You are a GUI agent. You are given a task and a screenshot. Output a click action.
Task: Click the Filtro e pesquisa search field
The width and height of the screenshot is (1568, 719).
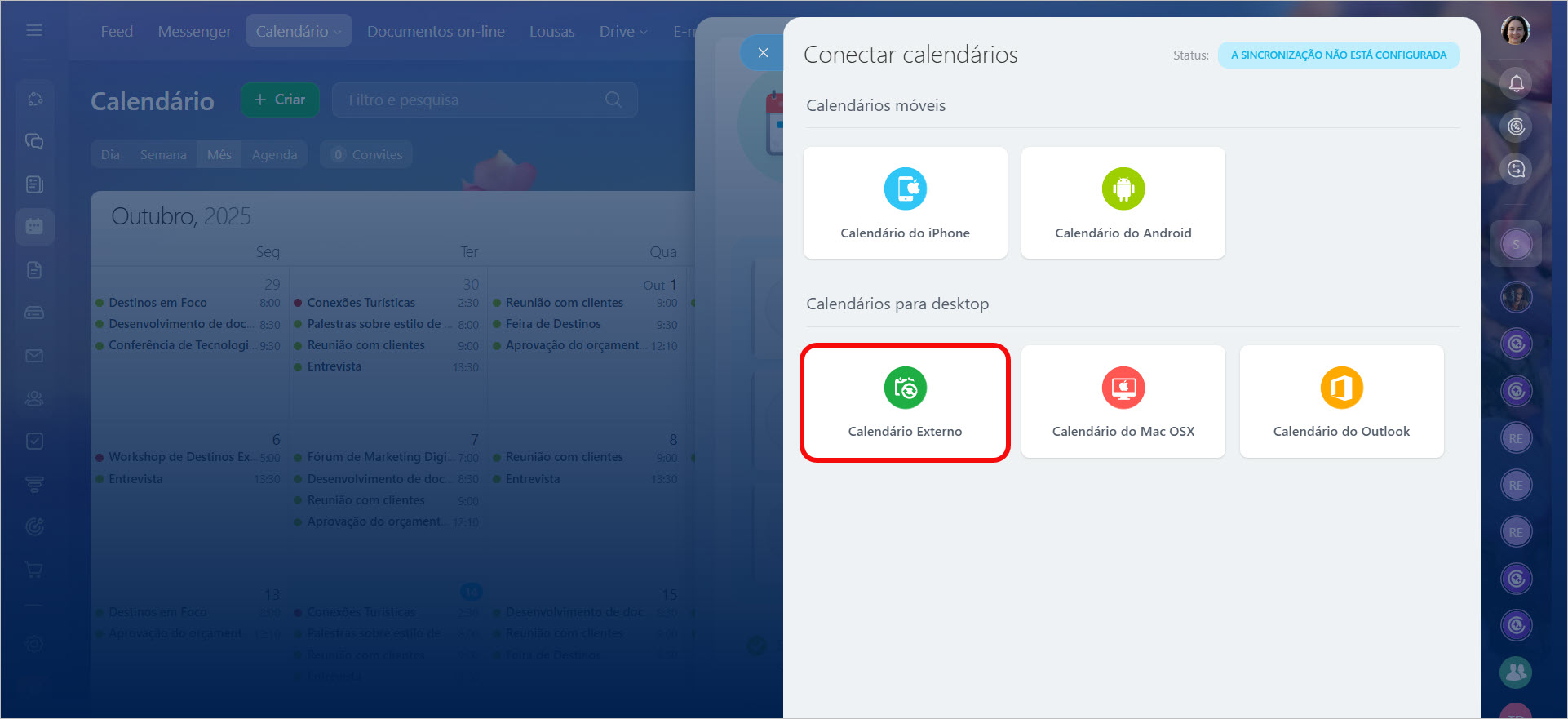(x=473, y=100)
